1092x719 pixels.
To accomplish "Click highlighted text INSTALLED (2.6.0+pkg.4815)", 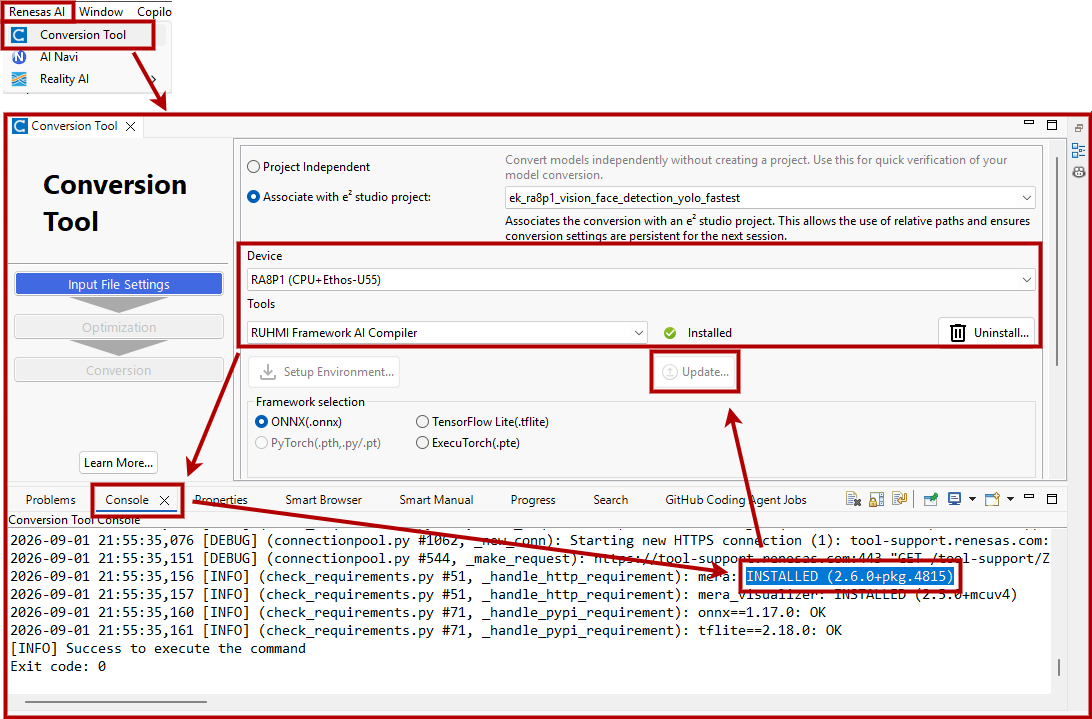I will coord(850,576).
